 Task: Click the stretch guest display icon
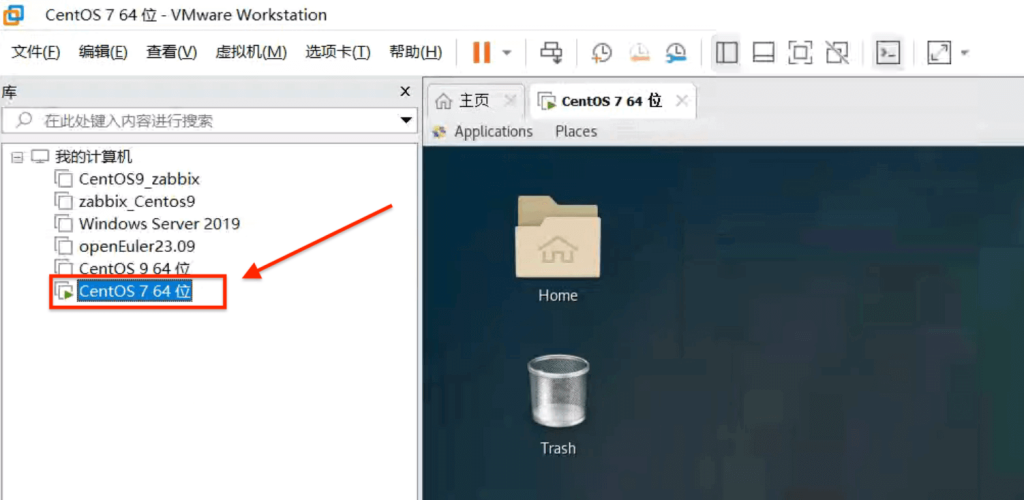938,52
